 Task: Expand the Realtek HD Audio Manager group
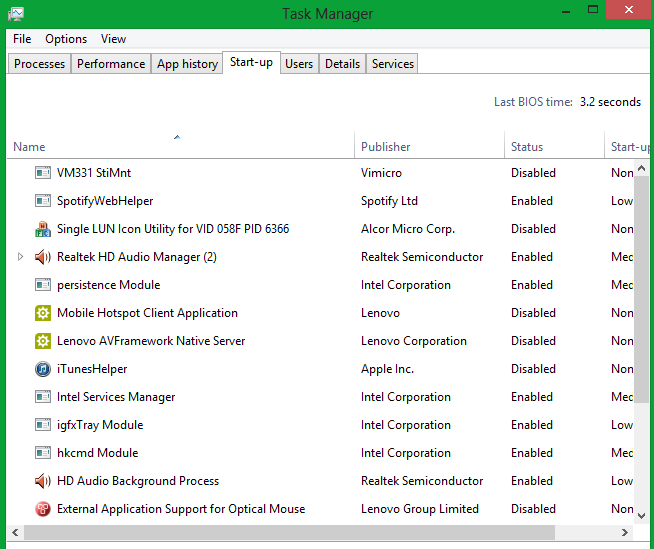pos(20,257)
